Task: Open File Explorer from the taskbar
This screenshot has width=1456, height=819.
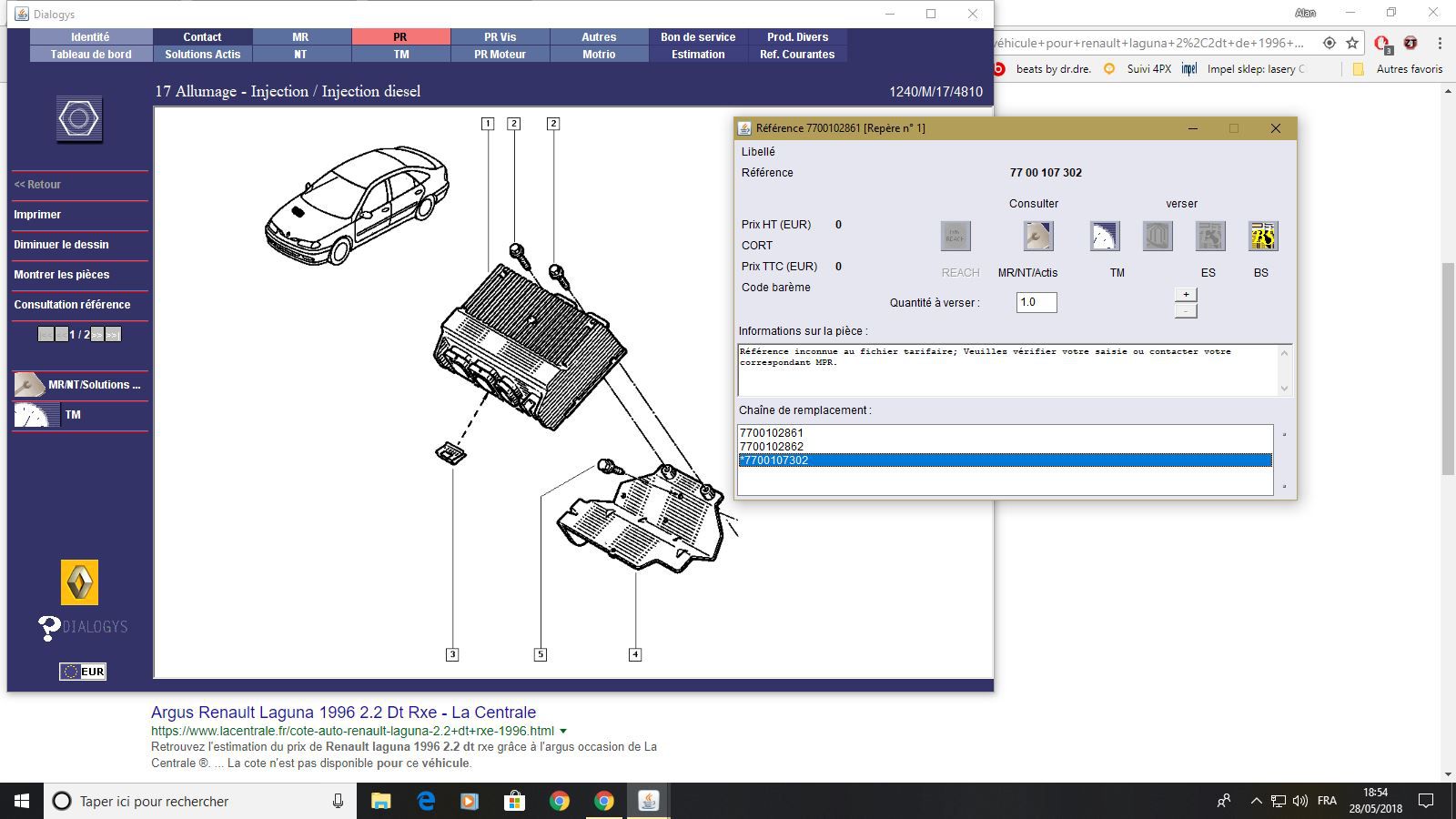Action: [x=380, y=801]
